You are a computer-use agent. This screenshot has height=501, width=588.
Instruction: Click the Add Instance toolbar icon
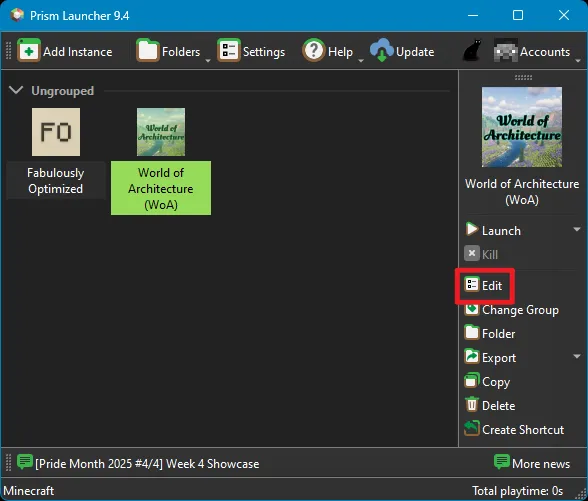click(28, 51)
